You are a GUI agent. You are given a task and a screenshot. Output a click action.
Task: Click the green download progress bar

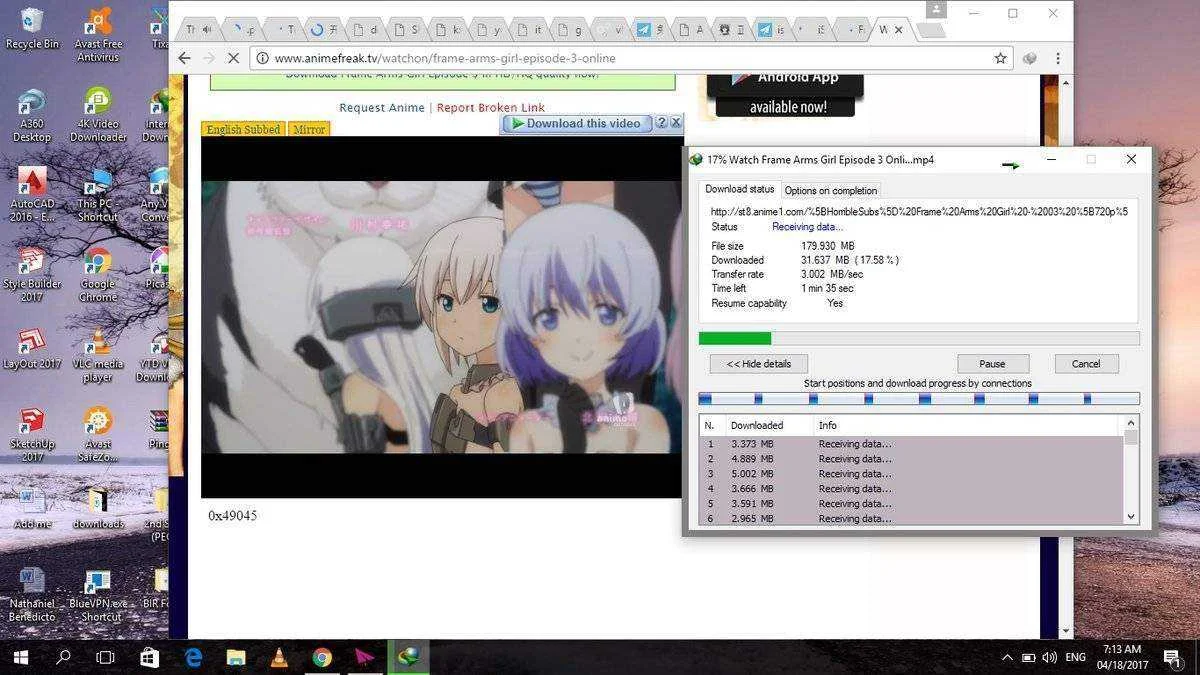tap(919, 339)
